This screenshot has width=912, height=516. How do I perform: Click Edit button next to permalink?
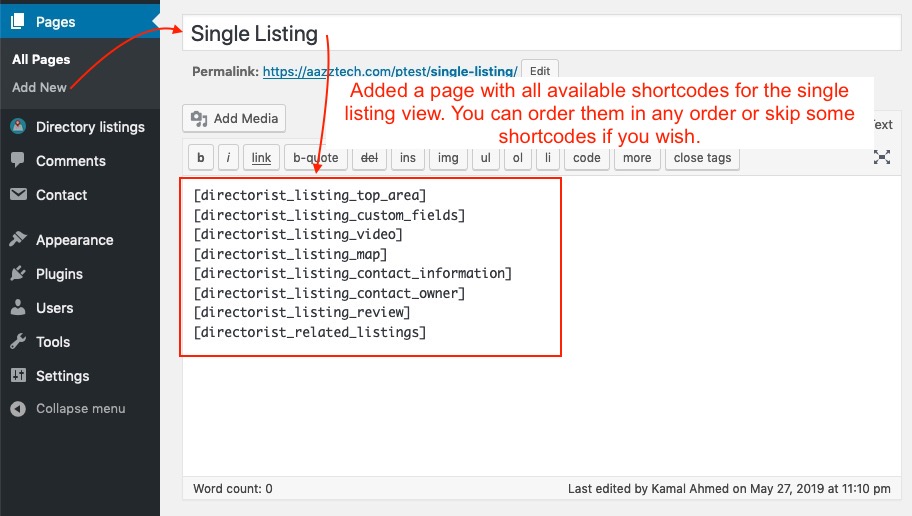point(540,71)
